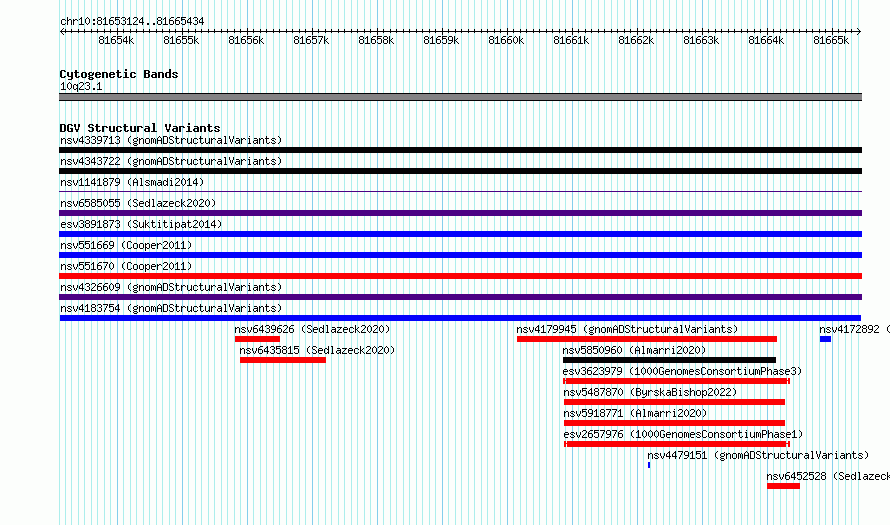Viewport: 890px width, 525px height.
Task: Select the nsv5918771 Almarri2020 label
Action: (635, 413)
